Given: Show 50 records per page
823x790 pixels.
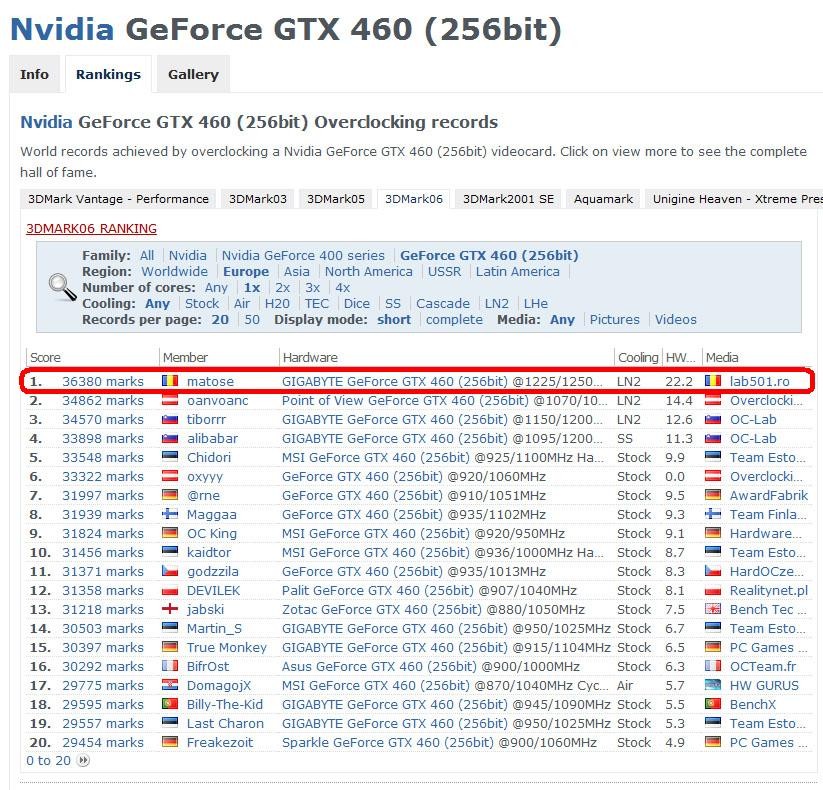Looking at the screenshot, I should tap(251, 320).
